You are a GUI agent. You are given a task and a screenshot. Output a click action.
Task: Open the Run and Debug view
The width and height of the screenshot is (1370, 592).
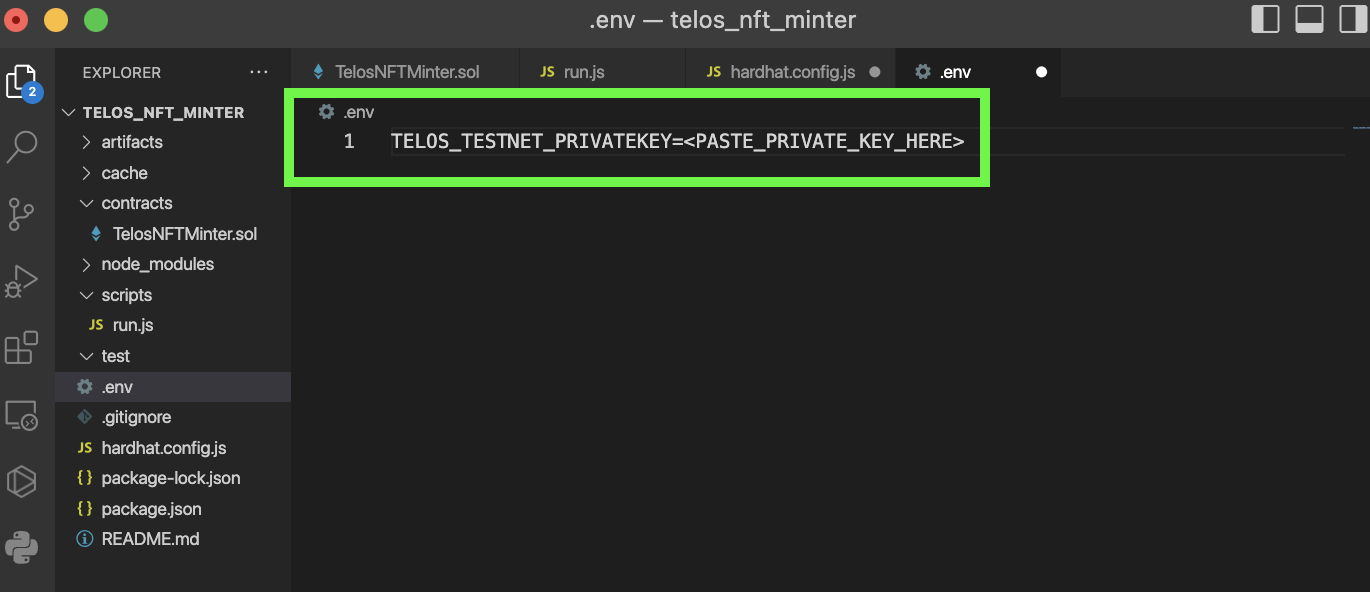point(22,281)
